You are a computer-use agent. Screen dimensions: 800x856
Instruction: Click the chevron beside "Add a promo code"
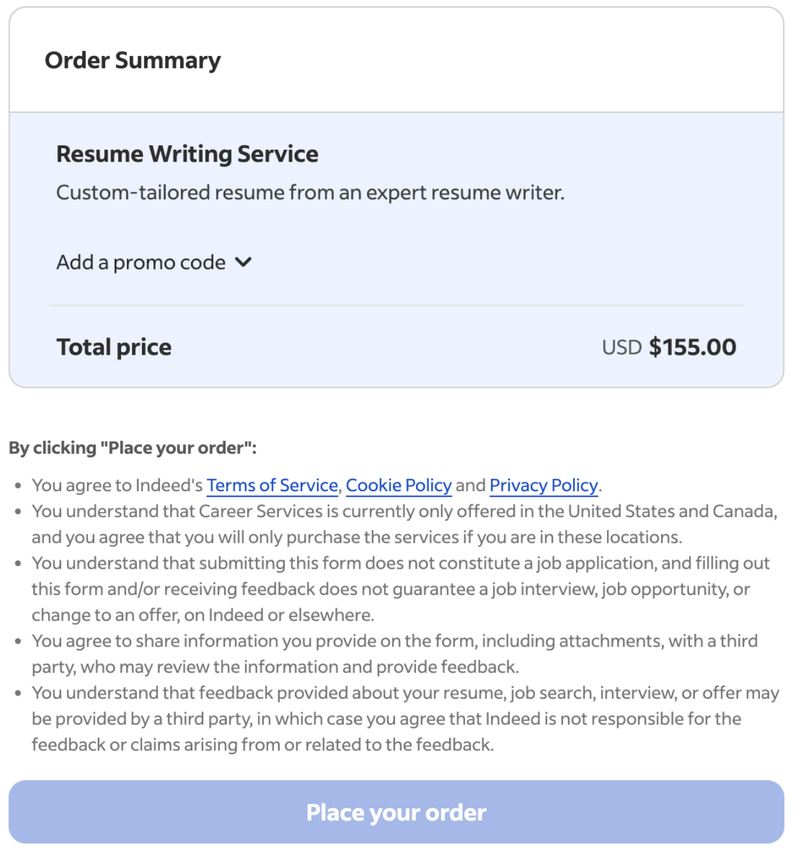(243, 262)
